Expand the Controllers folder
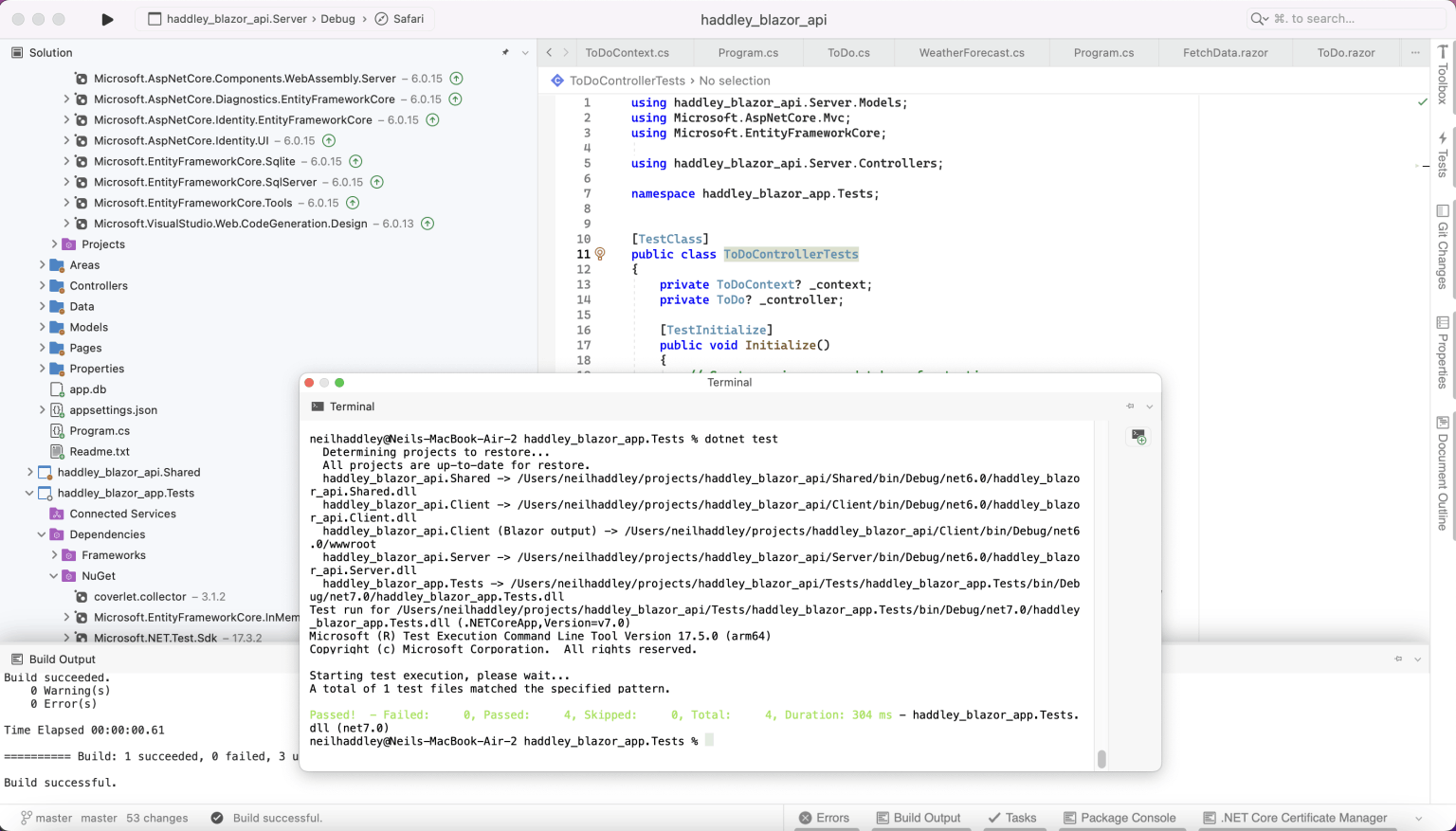The height and width of the screenshot is (831, 1456). point(43,286)
